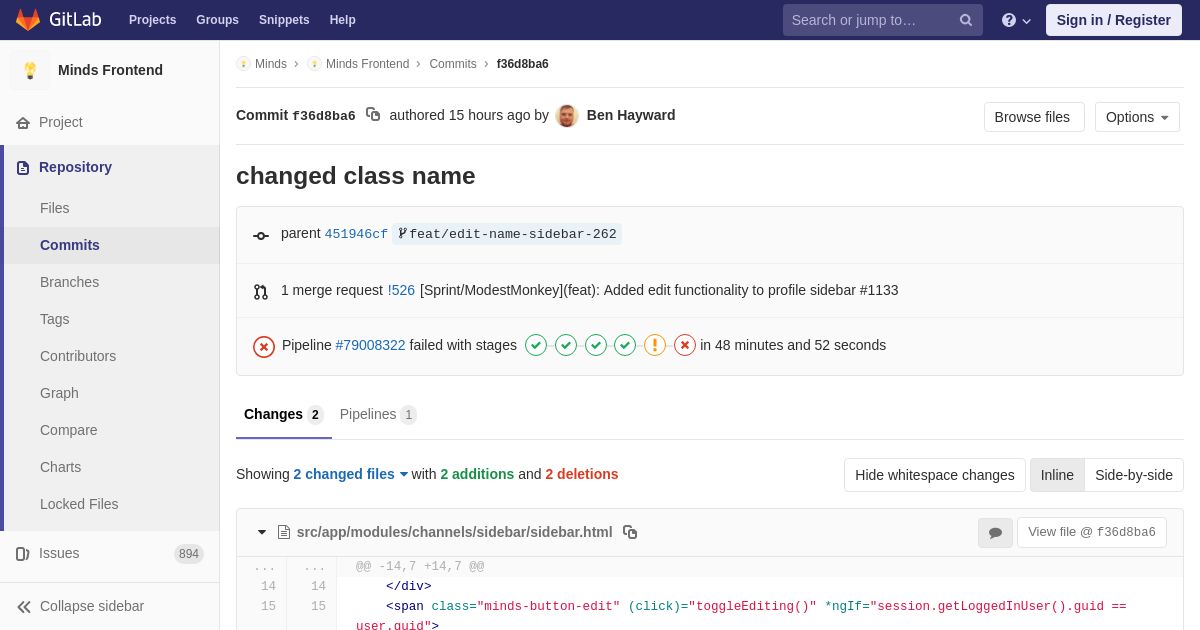Click Hide whitespace changes button
The image size is (1200, 630).
[935, 475]
